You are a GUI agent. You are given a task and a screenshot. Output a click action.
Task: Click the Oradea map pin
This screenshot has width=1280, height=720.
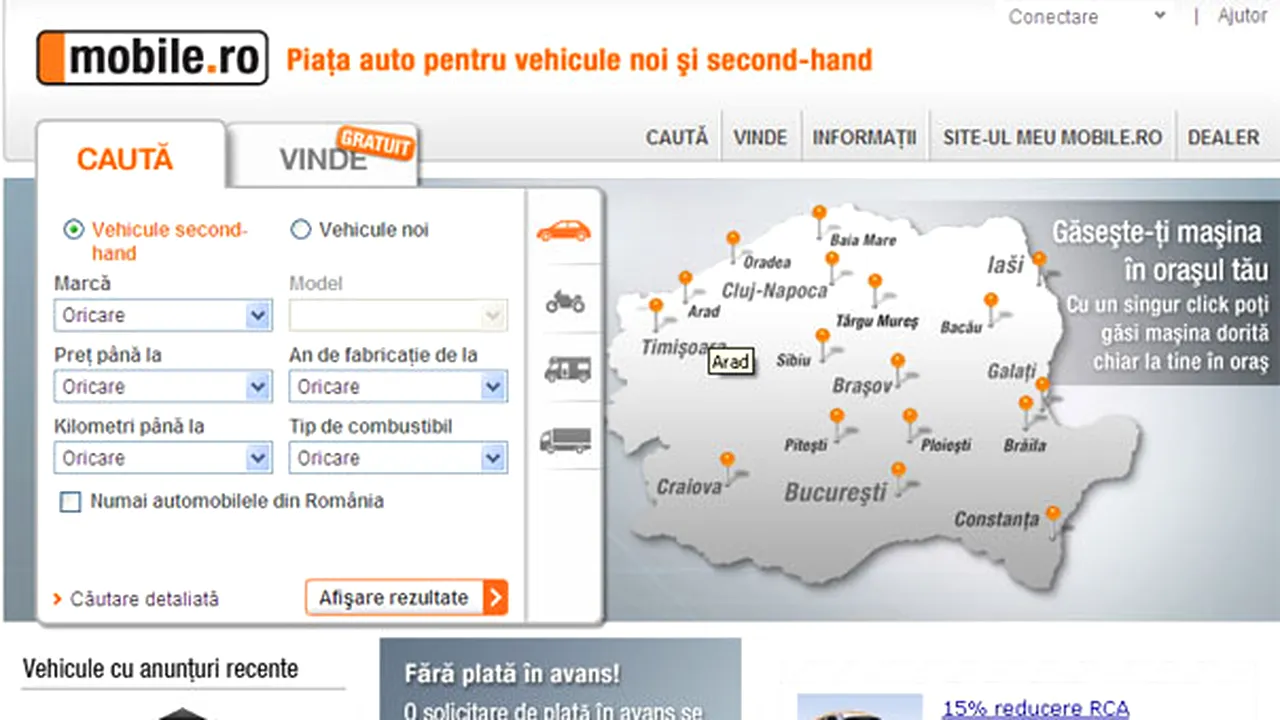click(733, 239)
